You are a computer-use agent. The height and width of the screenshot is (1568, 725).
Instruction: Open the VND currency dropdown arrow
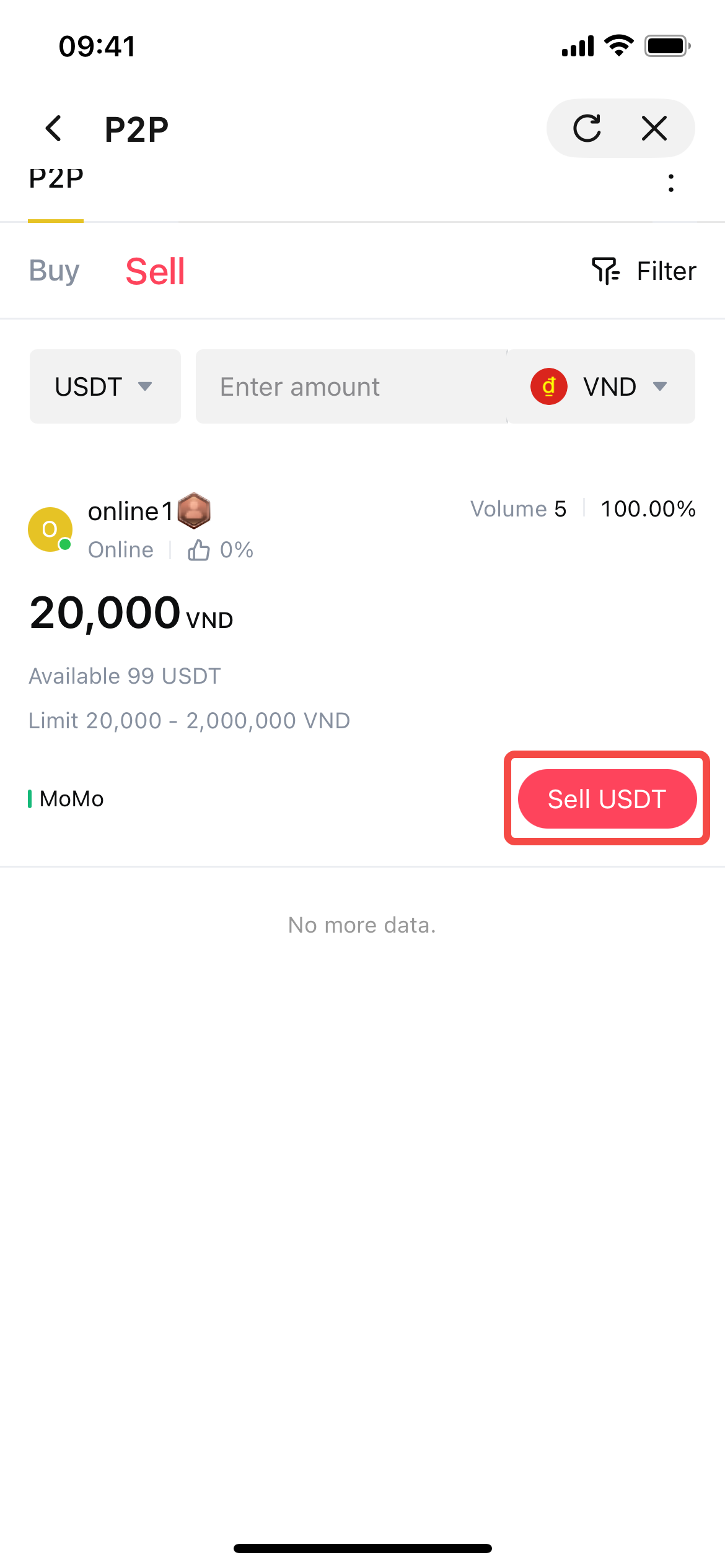[660, 386]
